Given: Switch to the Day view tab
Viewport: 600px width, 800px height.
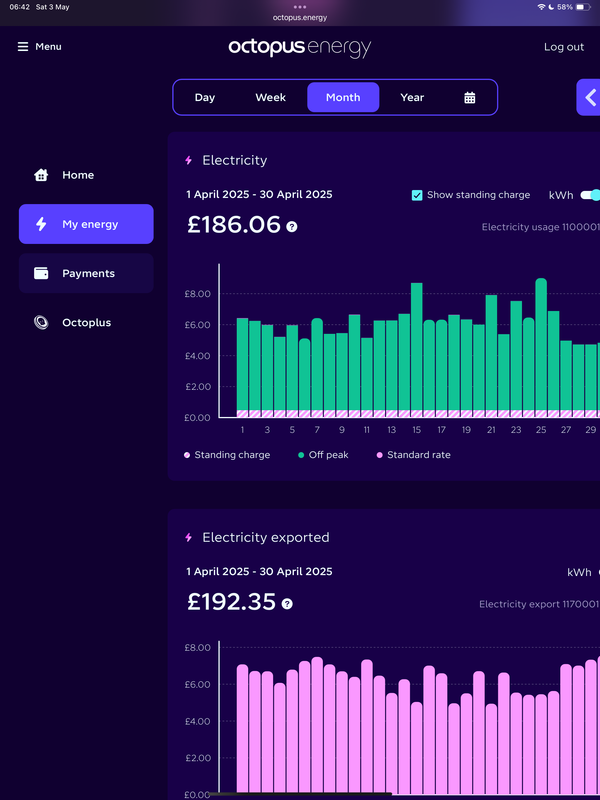Looking at the screenshot, I should (205, 97).
